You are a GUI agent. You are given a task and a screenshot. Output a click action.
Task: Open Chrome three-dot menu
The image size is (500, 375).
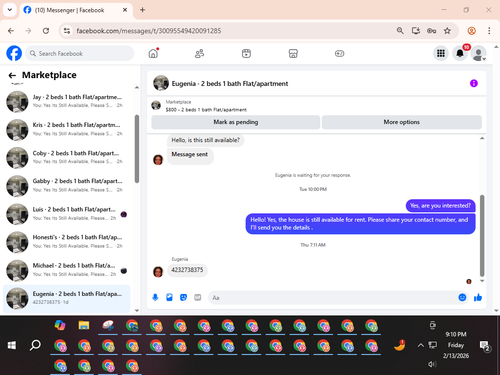489,31
